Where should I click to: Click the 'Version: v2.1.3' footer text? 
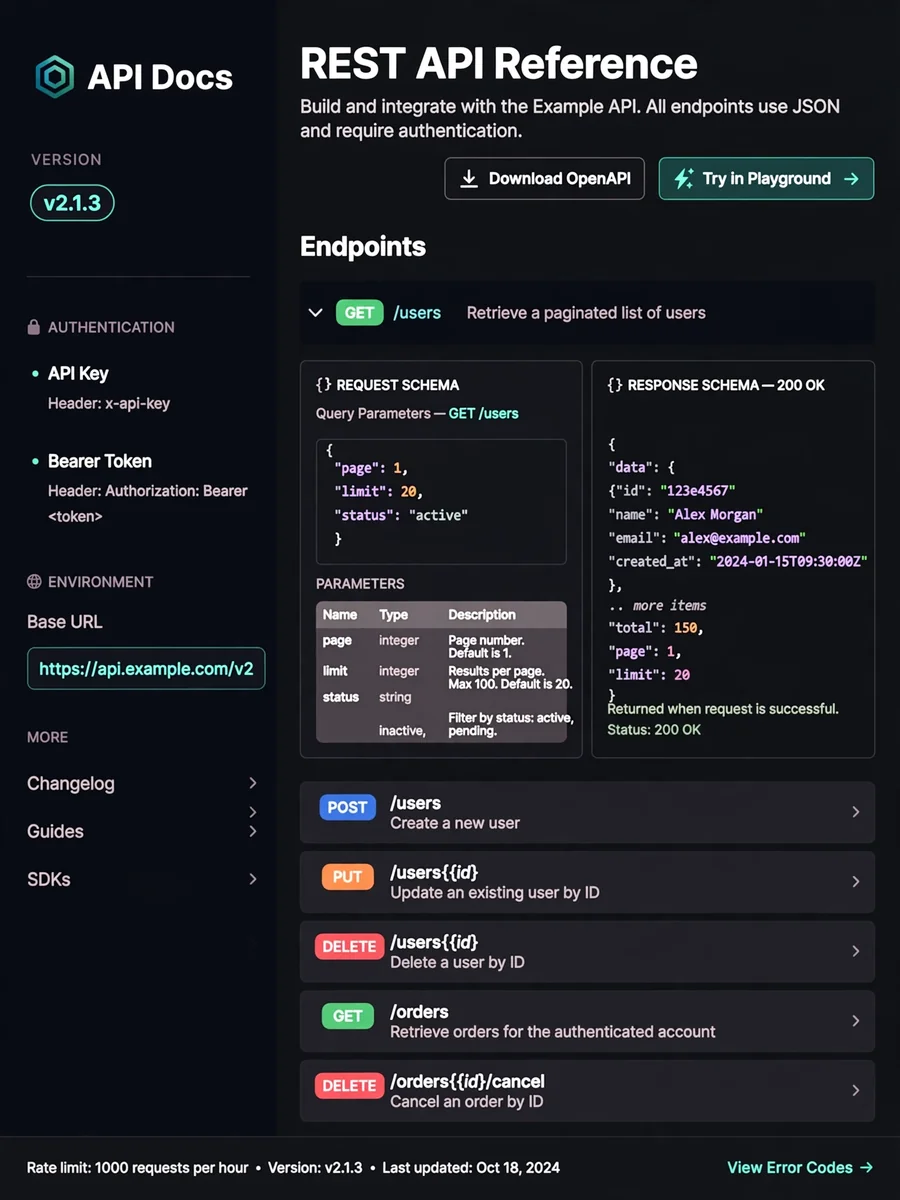click(316, 1167)
